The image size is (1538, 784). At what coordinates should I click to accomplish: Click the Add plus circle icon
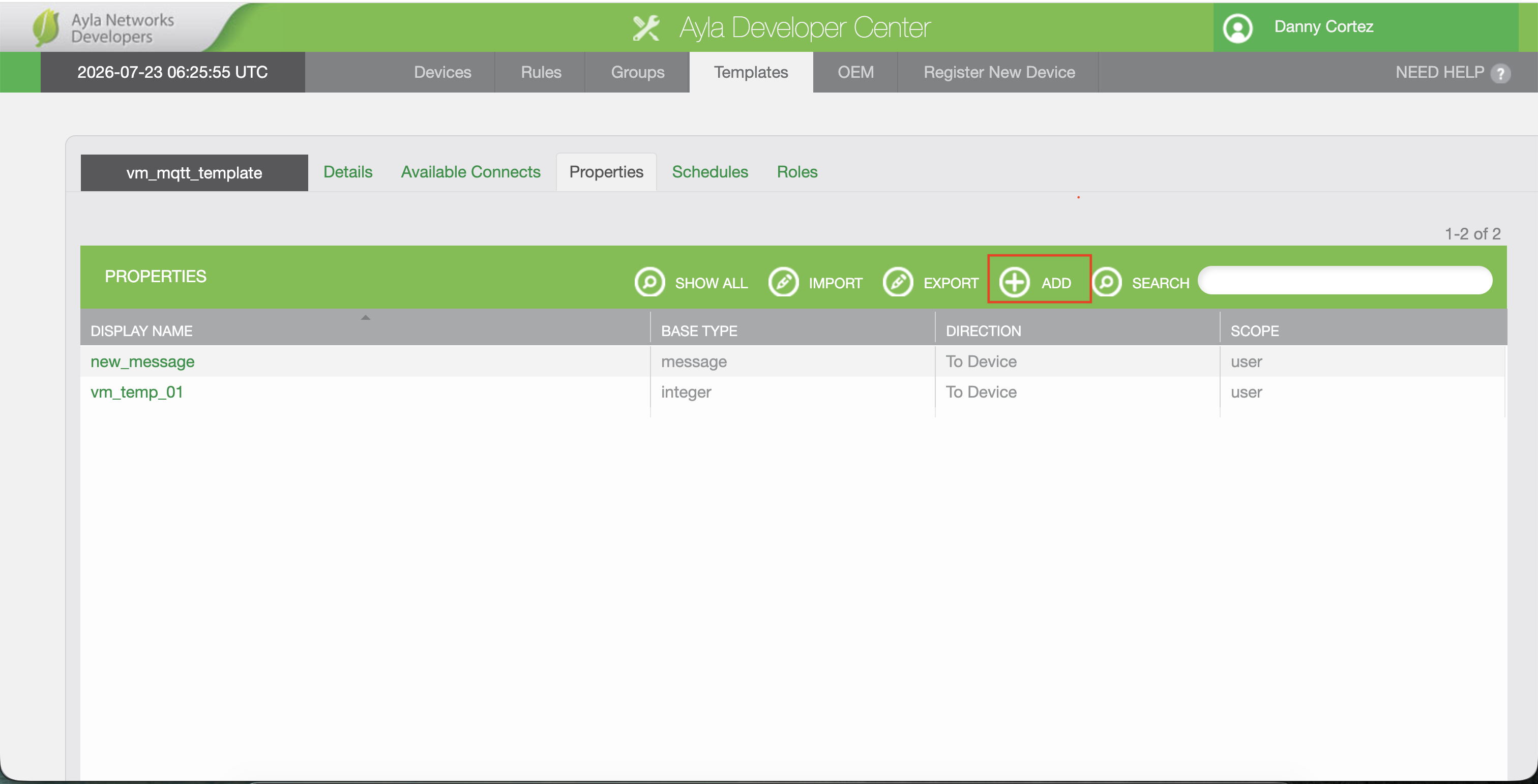1014,282
